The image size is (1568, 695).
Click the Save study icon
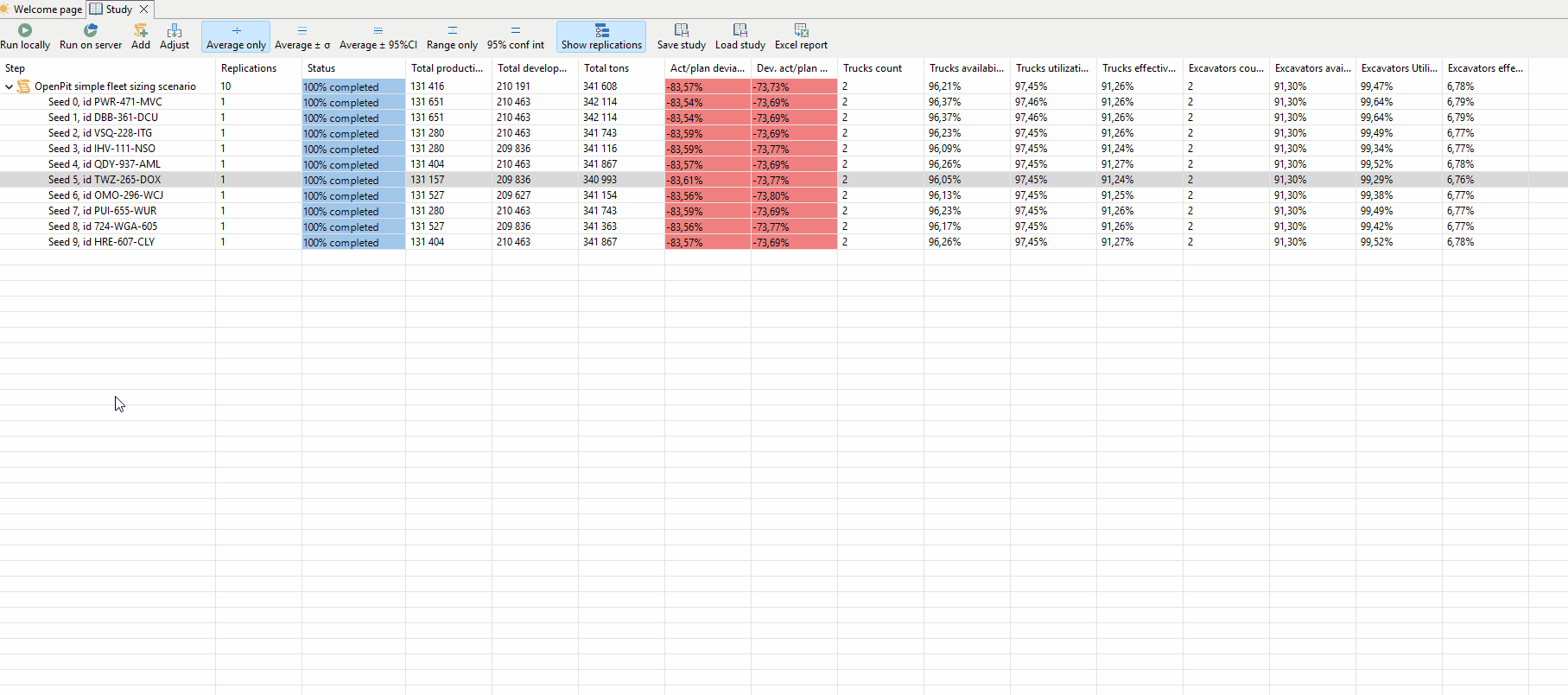pyautogui.click(x=682, y=30)
